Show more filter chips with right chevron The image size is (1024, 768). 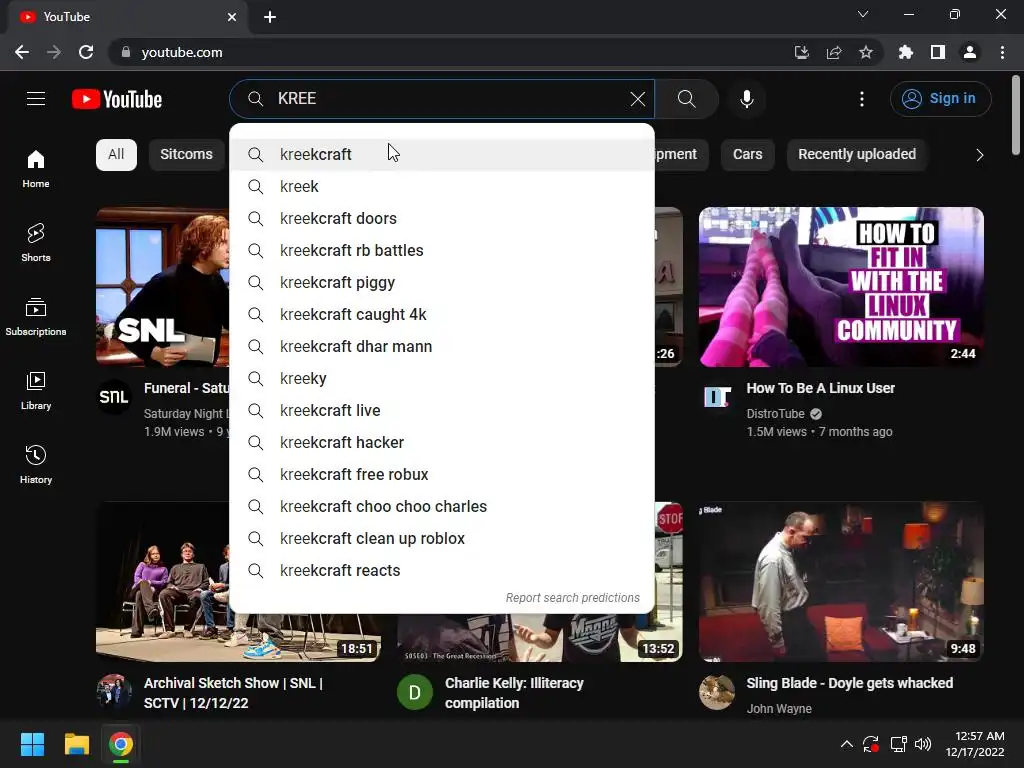pyautogui.click(x=979, y=155)
